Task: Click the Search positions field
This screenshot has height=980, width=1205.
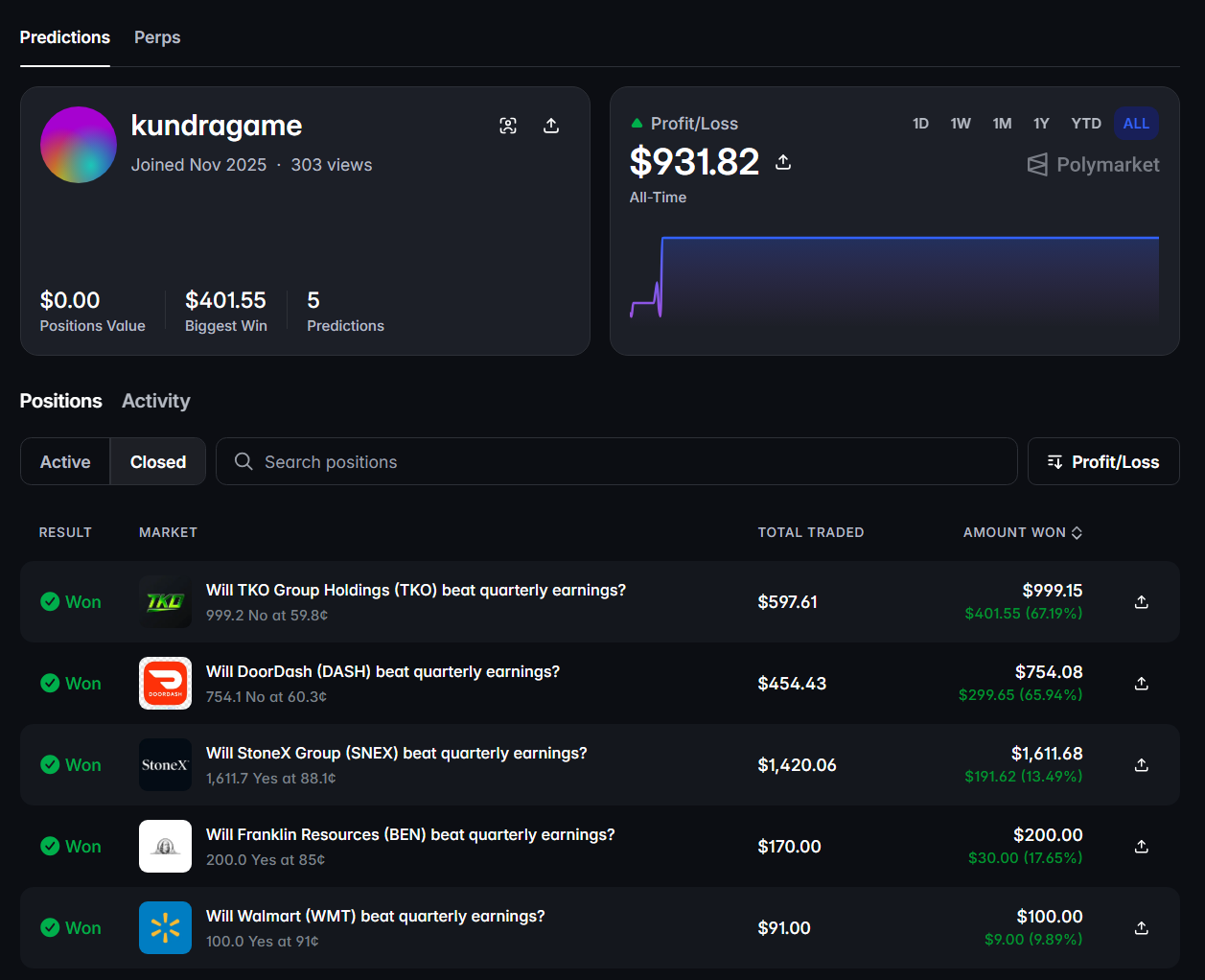Action: [x=616, y=461]
